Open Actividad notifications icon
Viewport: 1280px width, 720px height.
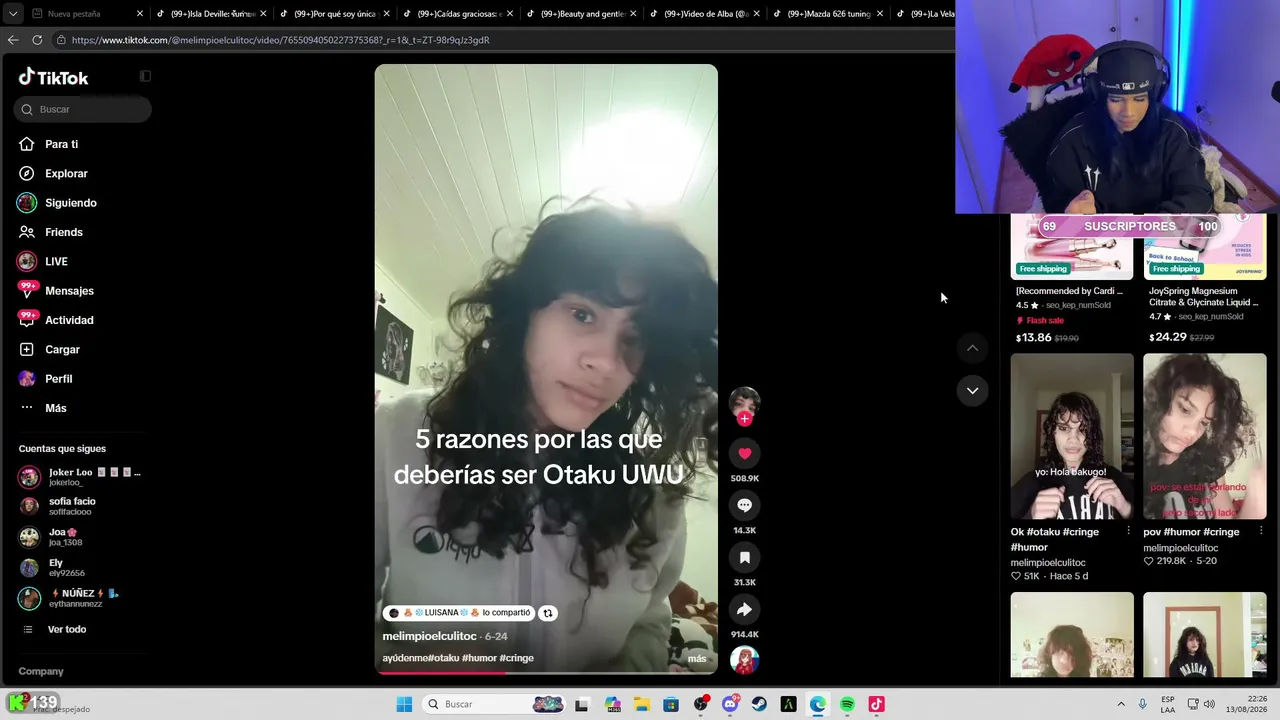coord(27,320)
